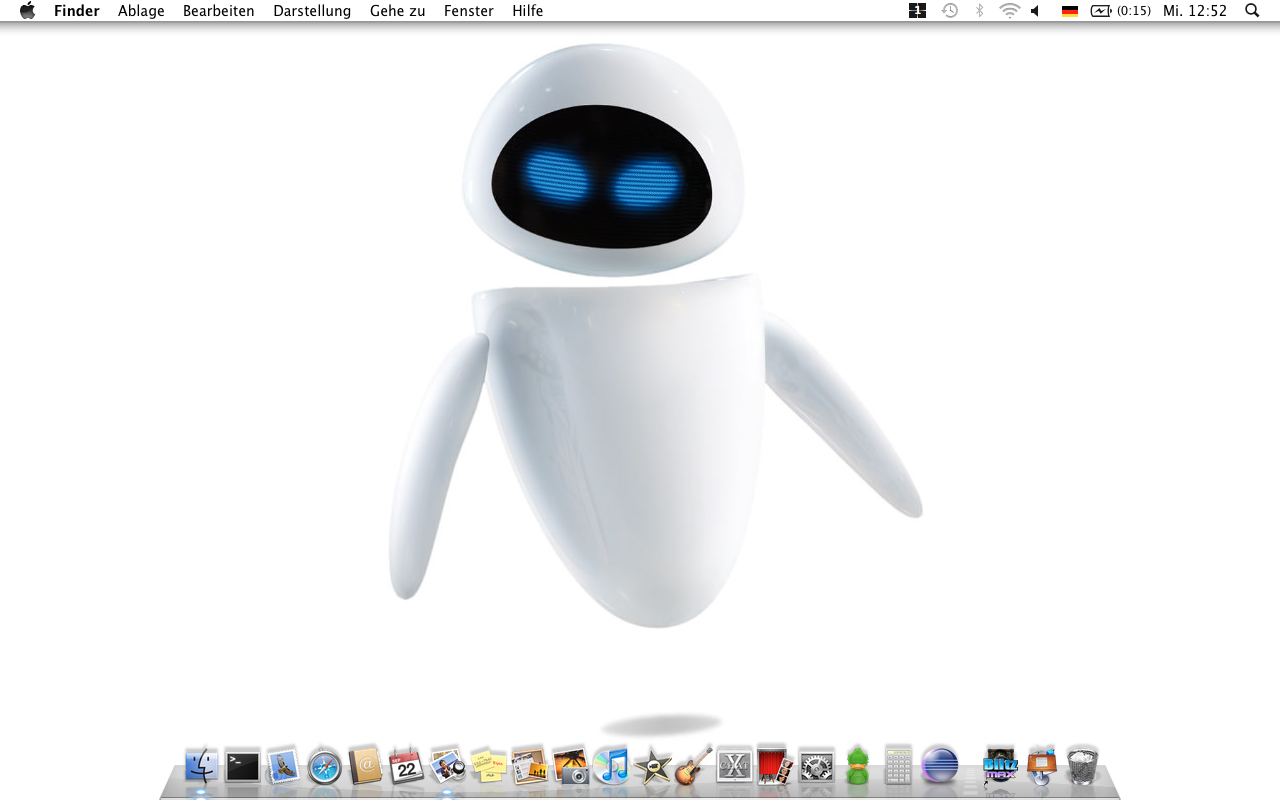Launch GarageBand guitar icon
This screenshot has height=800, width=1280.
(x=693, y=766)
